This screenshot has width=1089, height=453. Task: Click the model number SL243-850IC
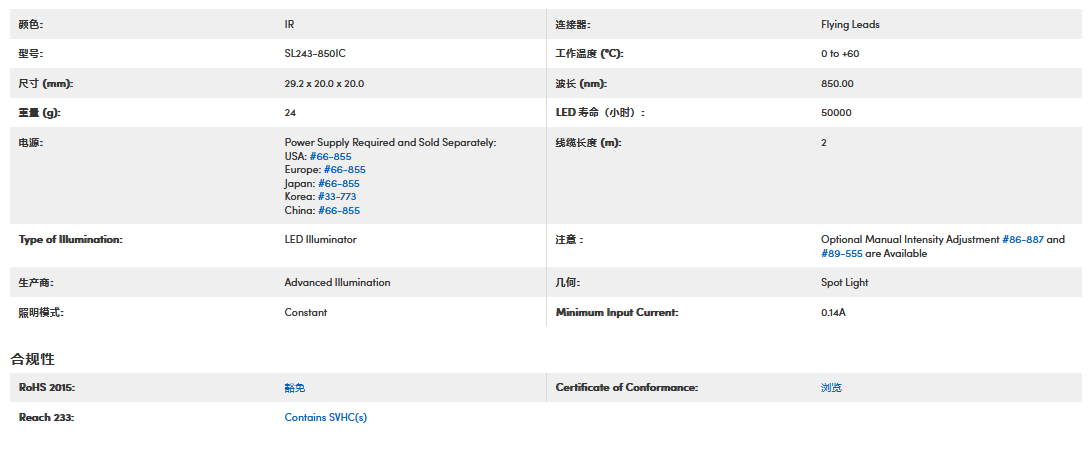click(315, 54)
